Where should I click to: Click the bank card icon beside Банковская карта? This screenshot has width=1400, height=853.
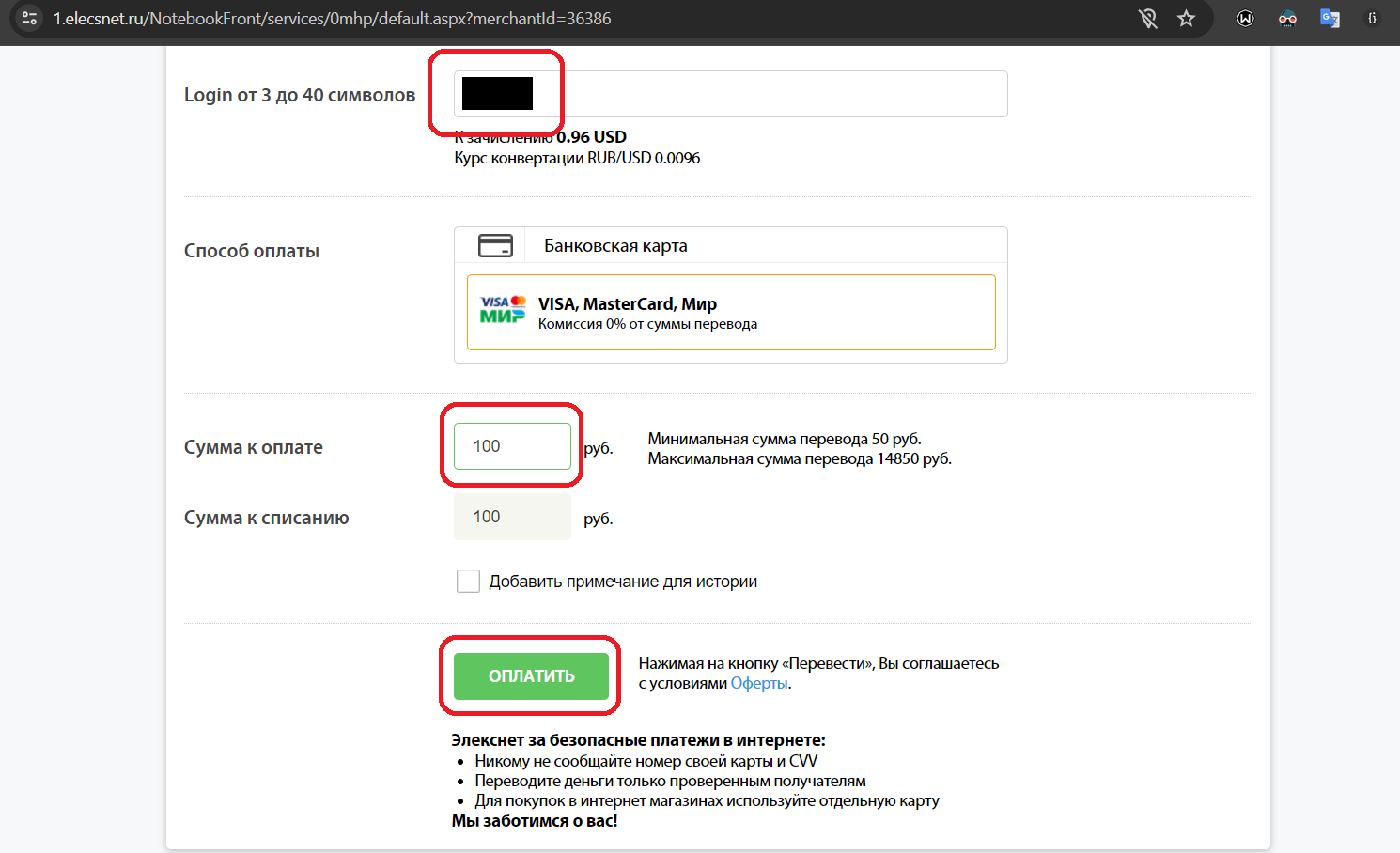[x=495, y=245]
